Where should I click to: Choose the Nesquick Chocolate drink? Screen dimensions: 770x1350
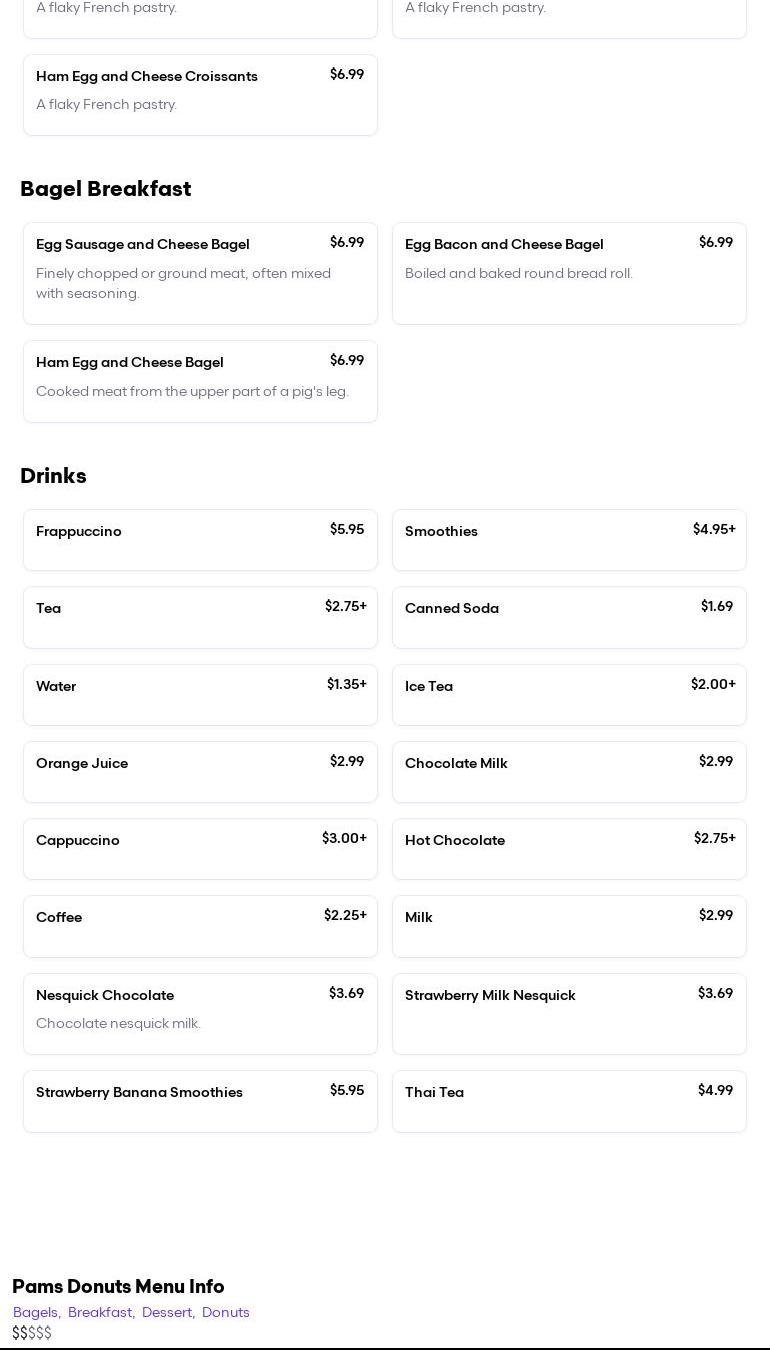(x=200, y=1013)
